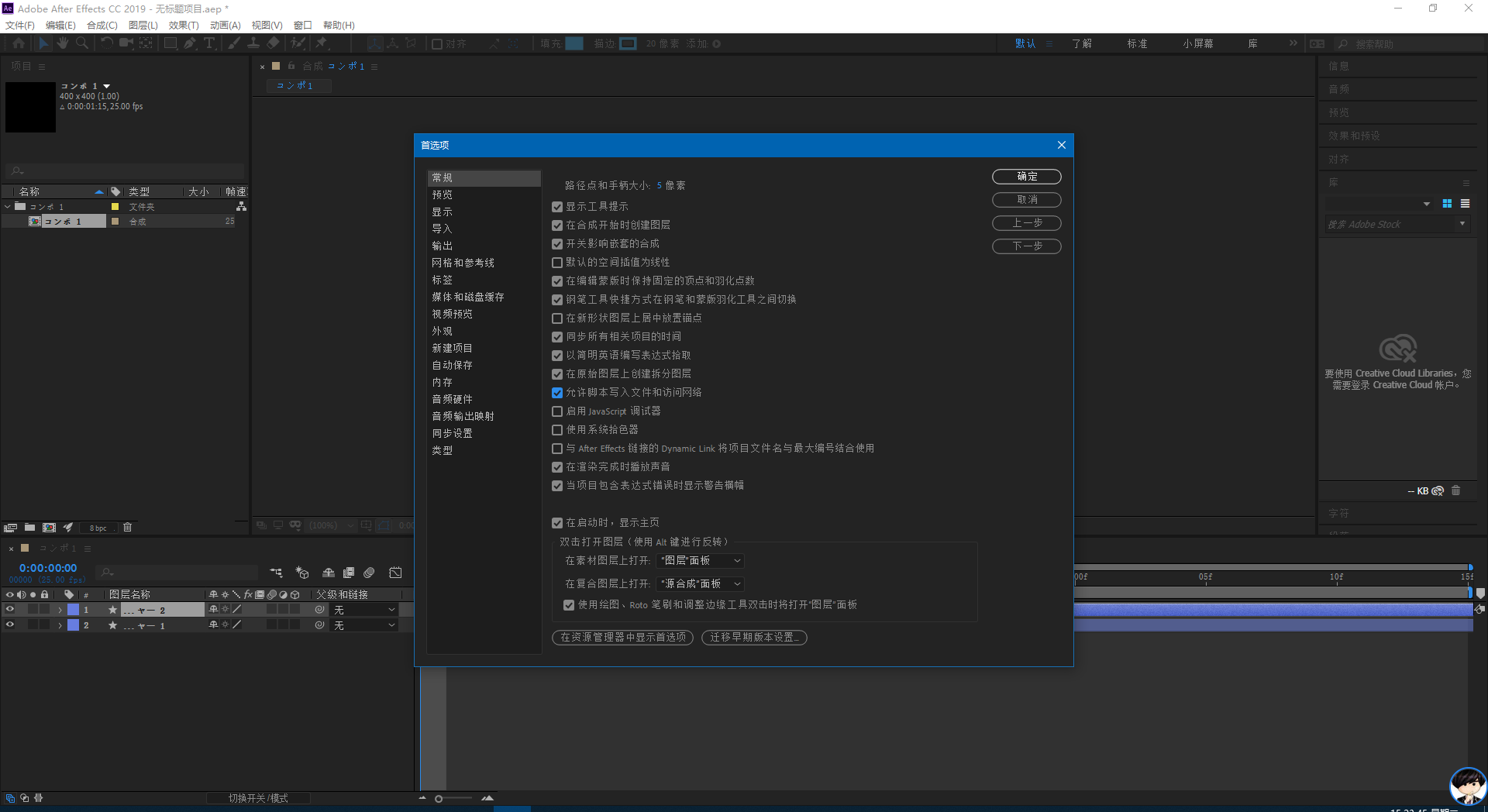
Task: Open the Graph Editor in timeline
Action: 395,573
